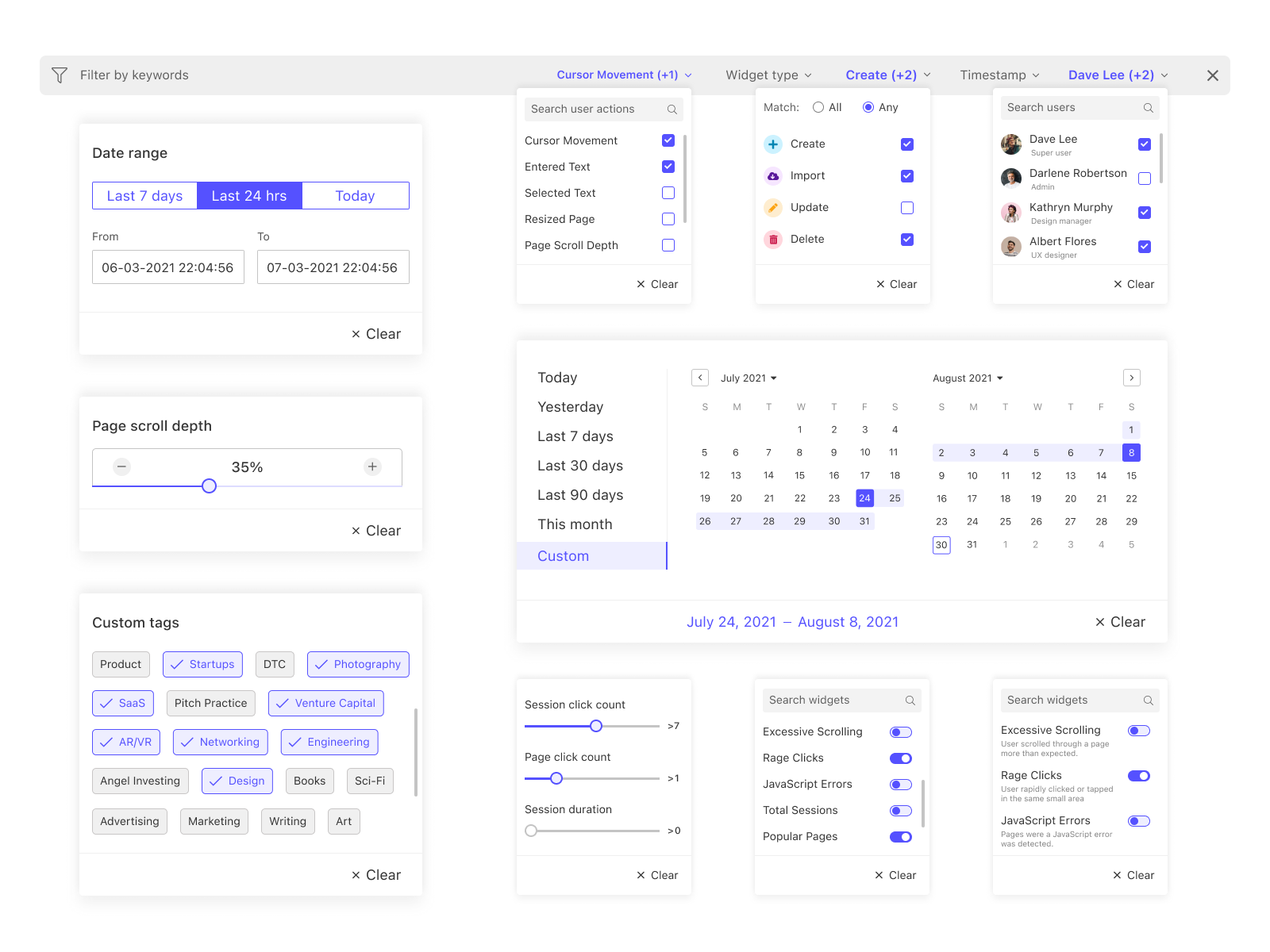The height and width of the screenshot is (952, 1270).
Task: Click the Create plus icon
Action: click(772, 144)
